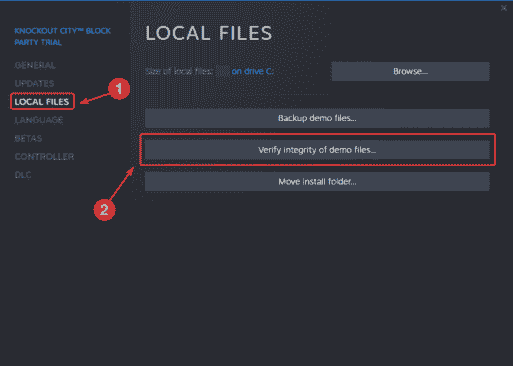The height and width of the screenshot is (366, 513).
Task: Select the Local Files tab
Action: [x=42, y=102]
